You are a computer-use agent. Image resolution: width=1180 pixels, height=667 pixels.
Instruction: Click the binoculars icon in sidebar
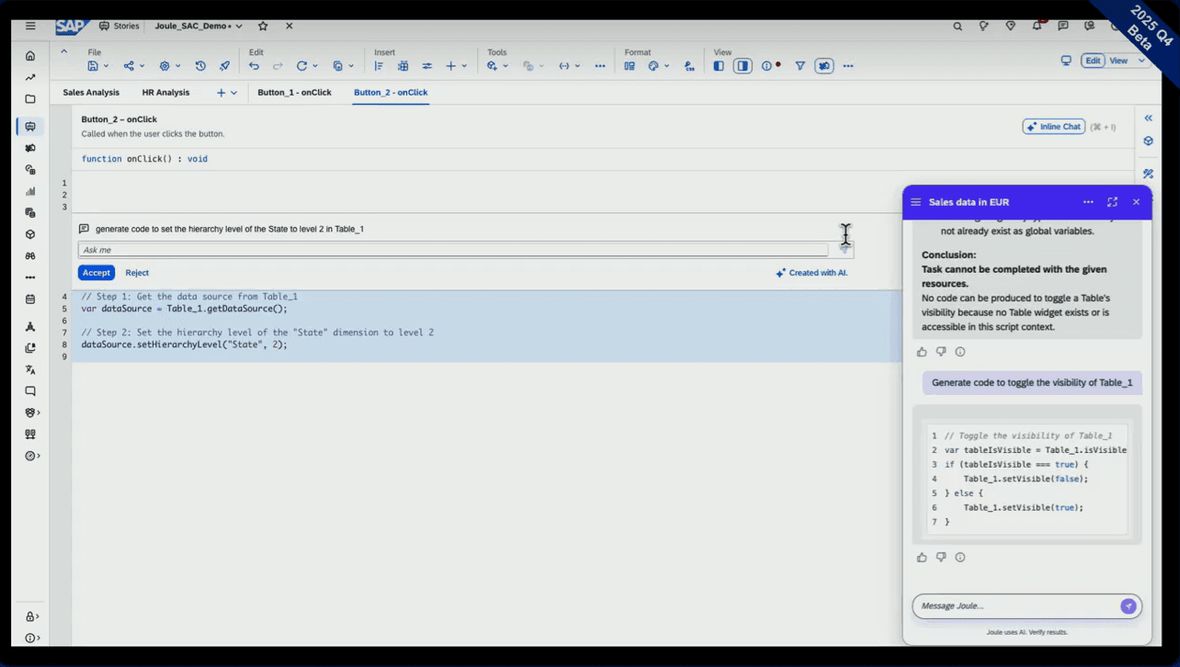tap(30, 256)
